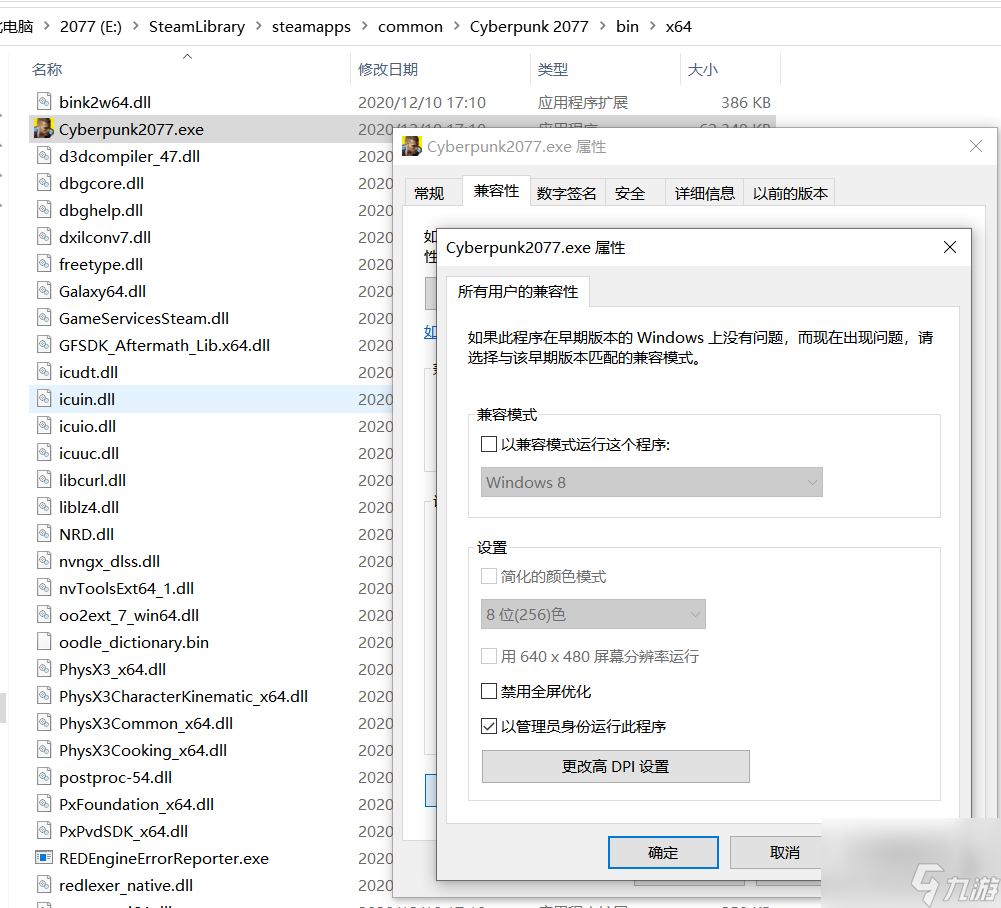Click 更改高 DPI 设置 button
This screenshot has height=908, width=1001.
click(615, 766)
